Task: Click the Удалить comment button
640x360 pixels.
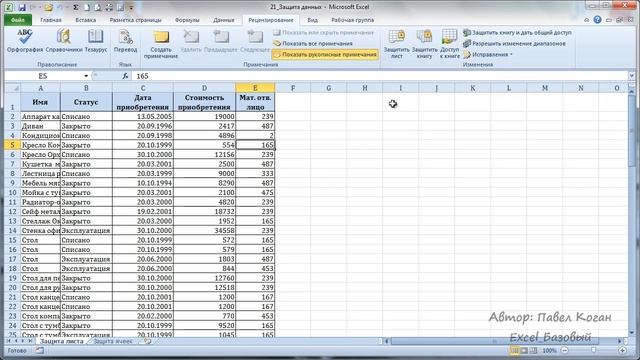Action: pyautogui.click(x=191, y=40)
